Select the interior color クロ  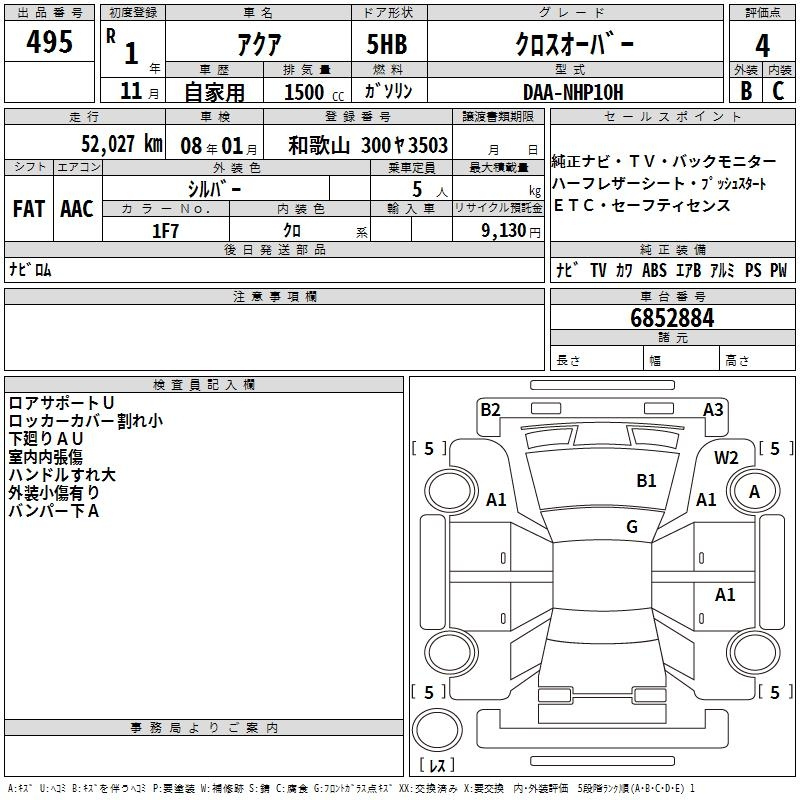pos(292,231)
